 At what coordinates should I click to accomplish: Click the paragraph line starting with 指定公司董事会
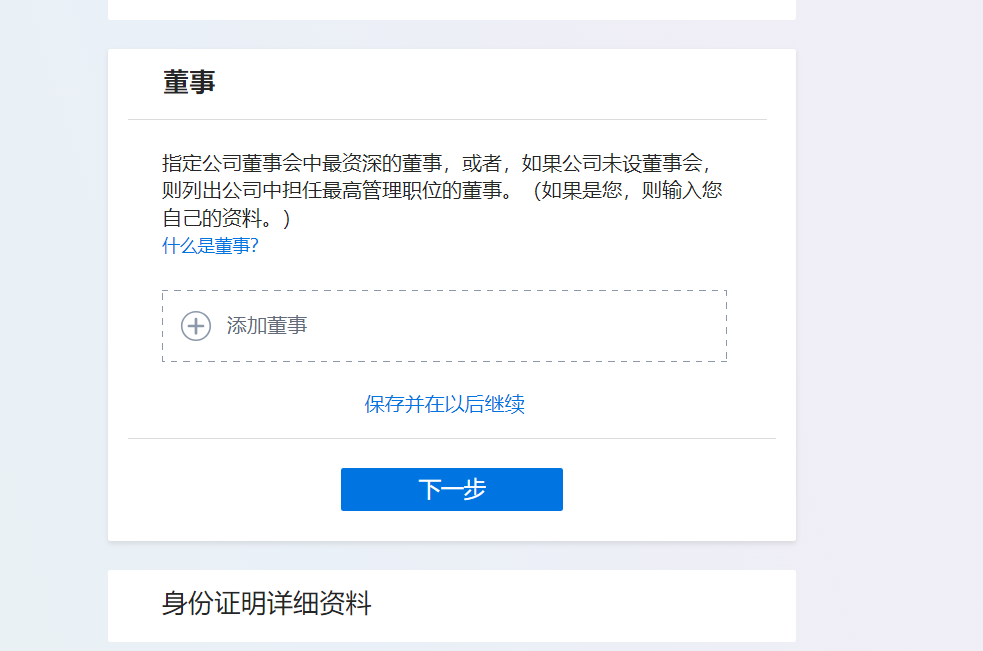(x=436, y=164)
